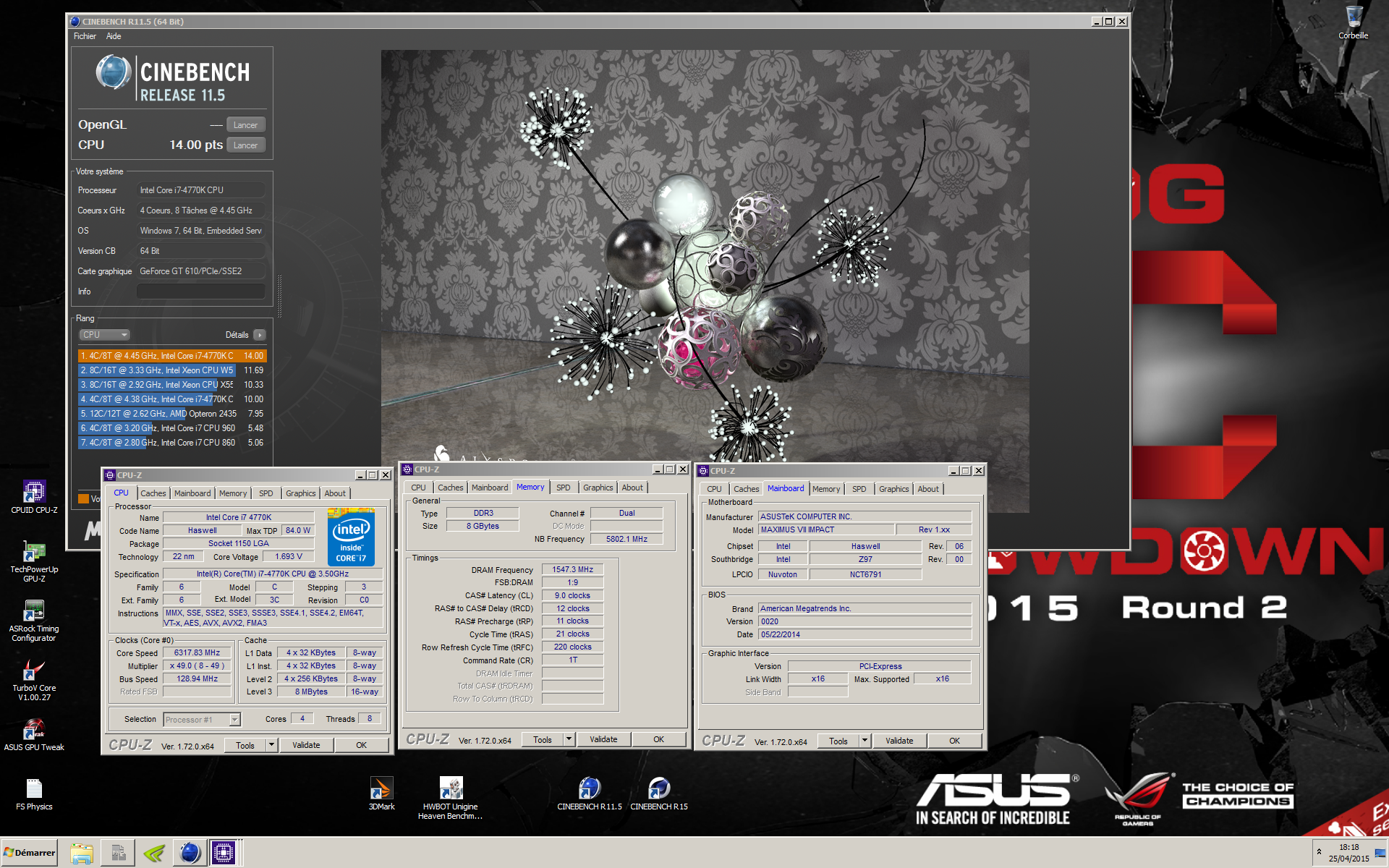The height and width of the screenshot is (868, 1389).
Task: Click OK in middle CPU-Z window
Action: pyautogui.click(x=659, y=739)
